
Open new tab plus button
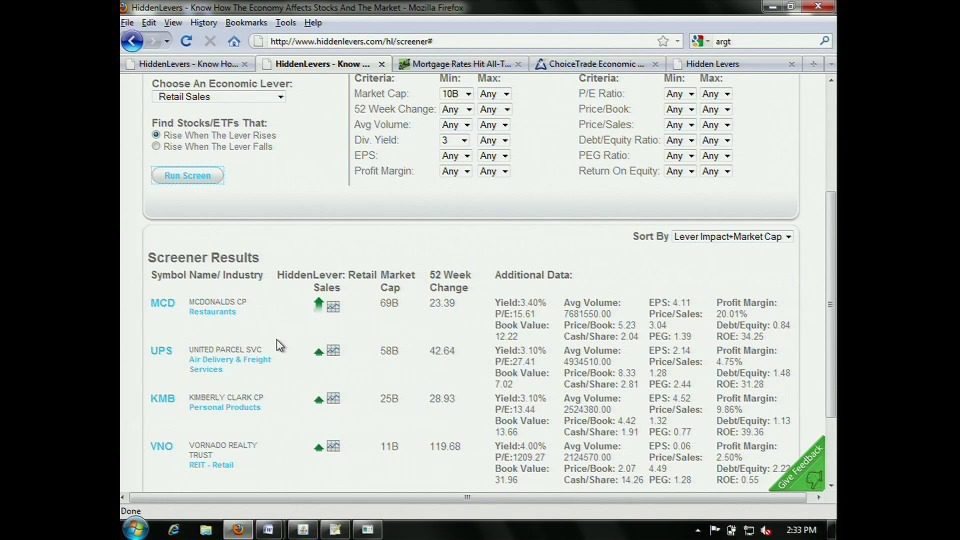(813, 64)
